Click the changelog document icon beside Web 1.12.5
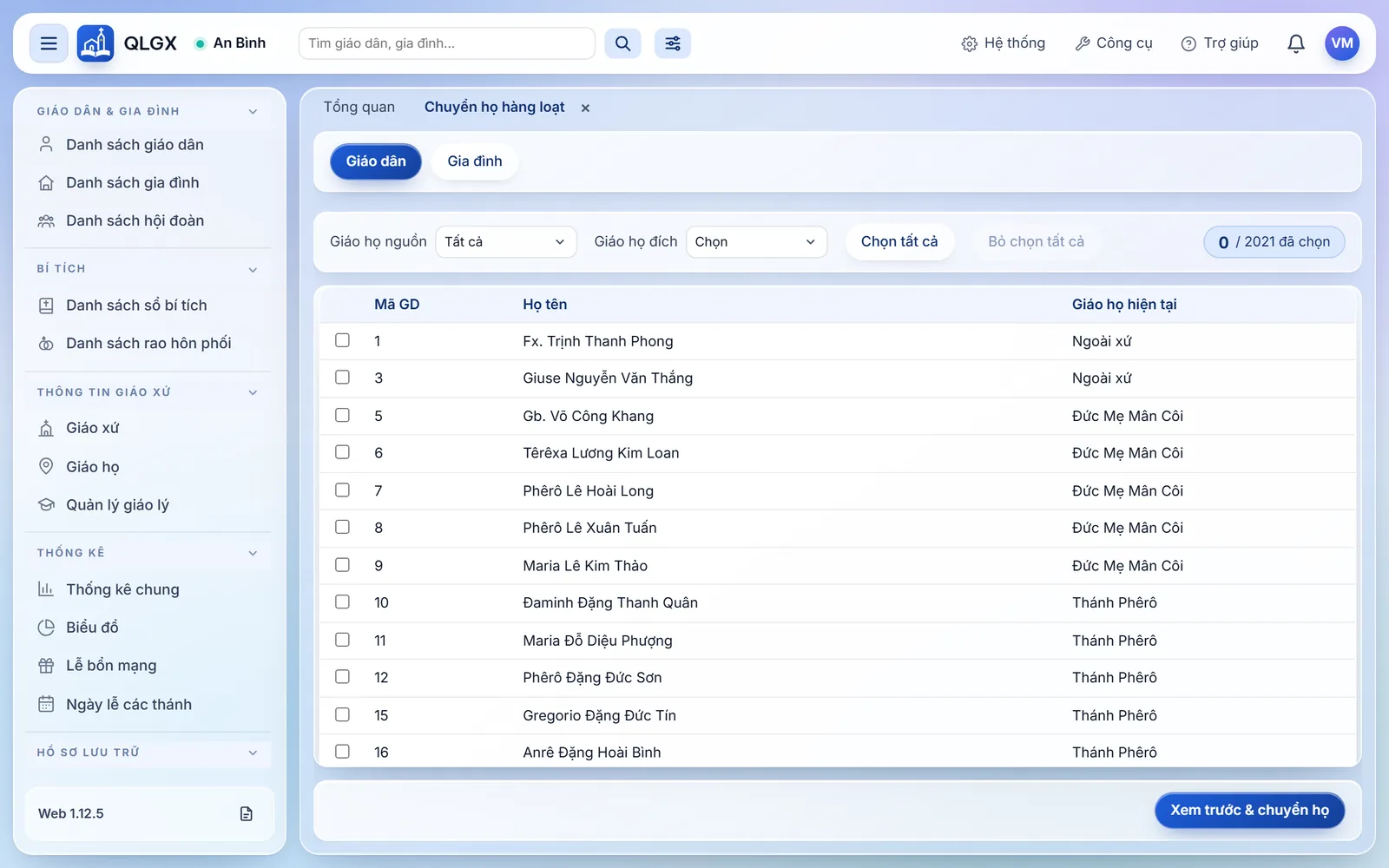1389x868 pixels. [247, 814]
